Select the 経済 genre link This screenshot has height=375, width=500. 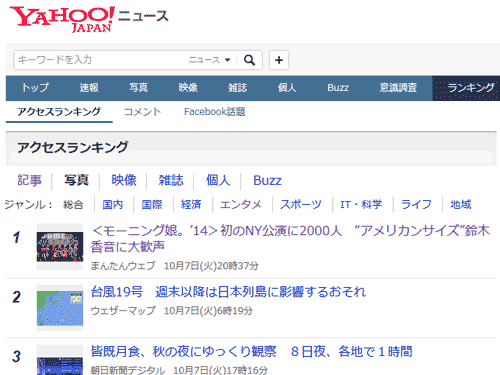click(x=191, y=204)
